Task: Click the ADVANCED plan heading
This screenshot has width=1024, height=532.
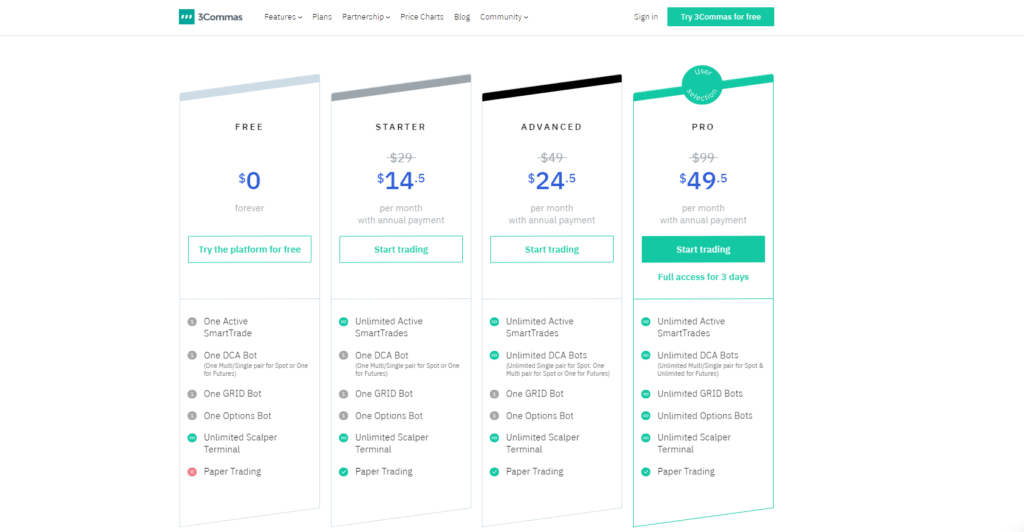Action: (552, 127)
